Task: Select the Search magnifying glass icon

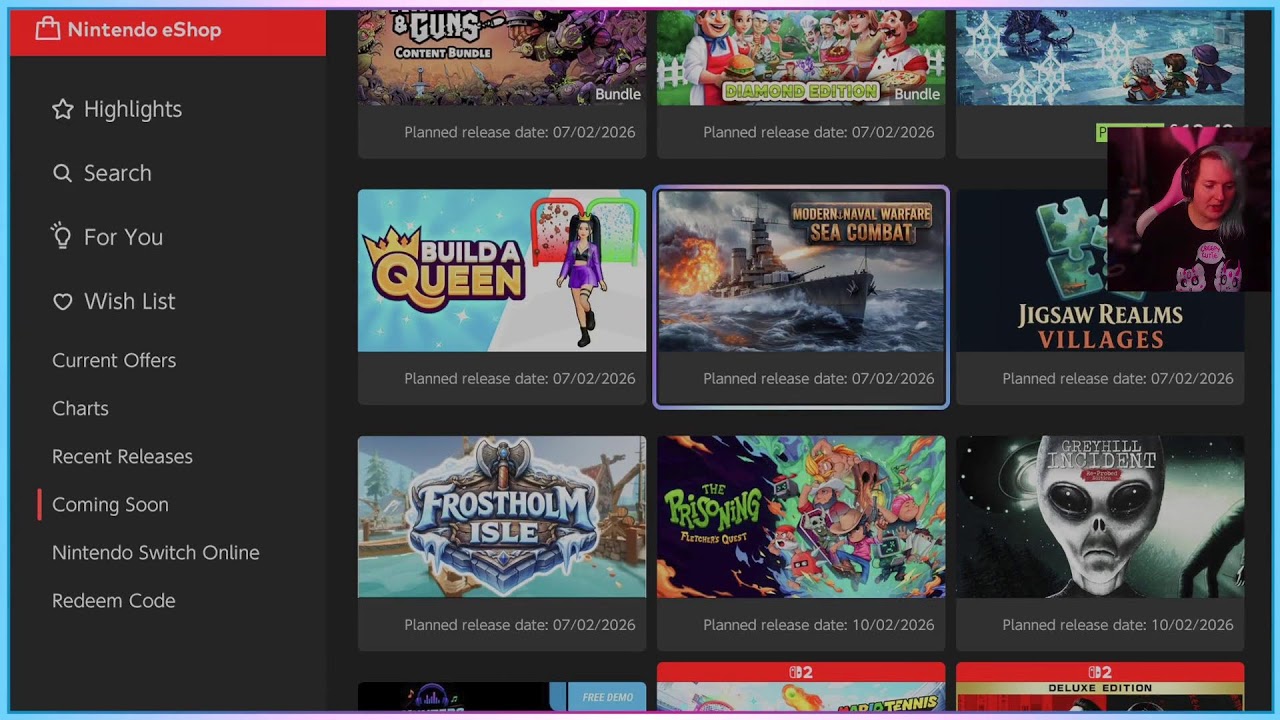Action: click(x=63, y=173)
